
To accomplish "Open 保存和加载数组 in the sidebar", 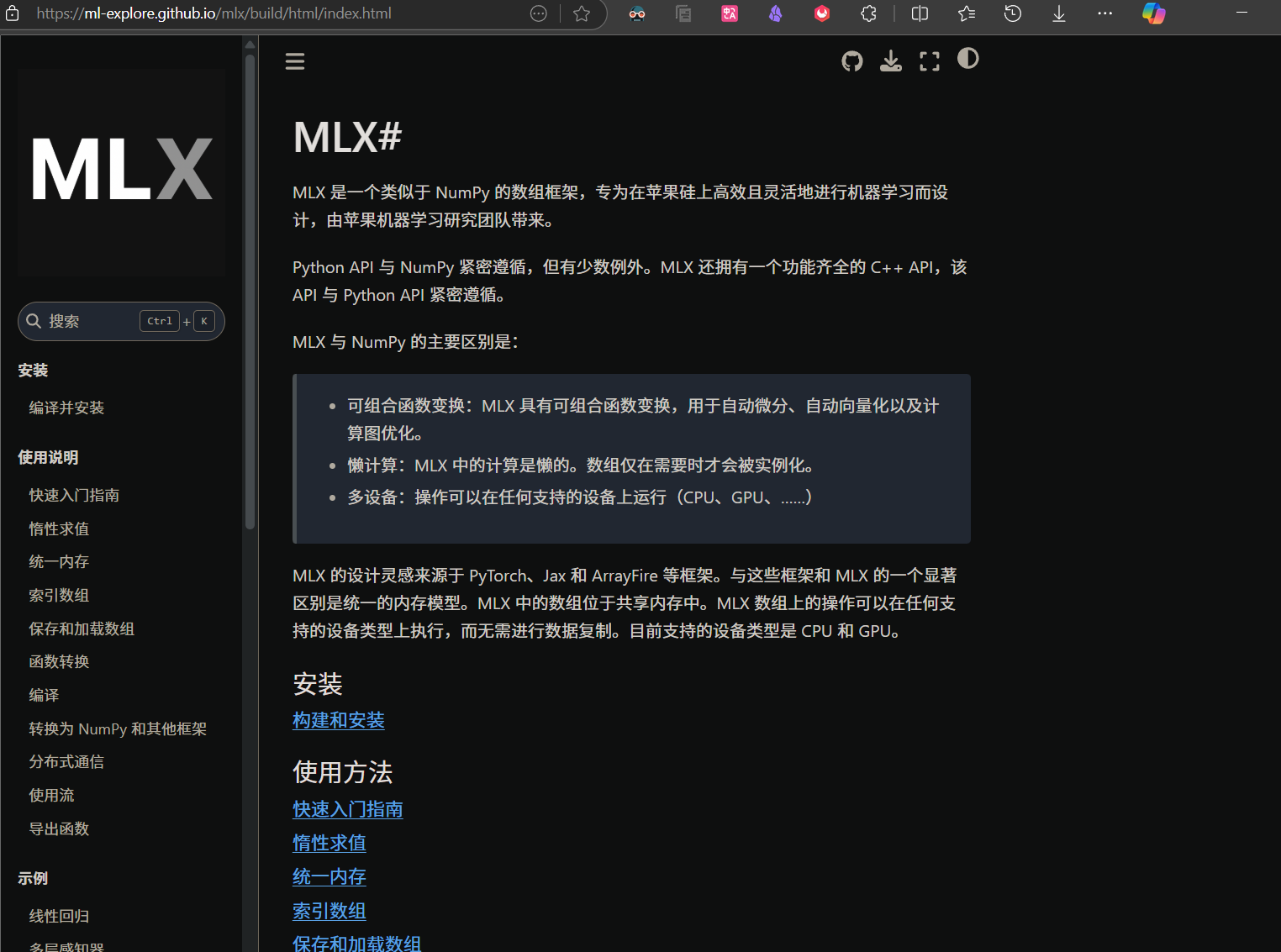I will (x=82, y=629).
